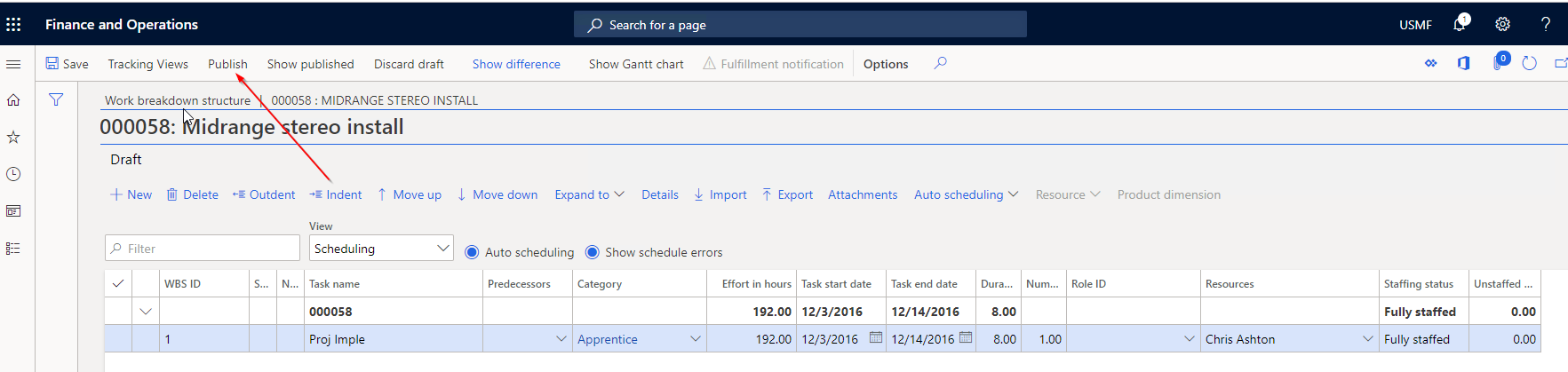The width and height of the screenshot is (1568, 372).
Task: Export tasks
Action: 787,194
